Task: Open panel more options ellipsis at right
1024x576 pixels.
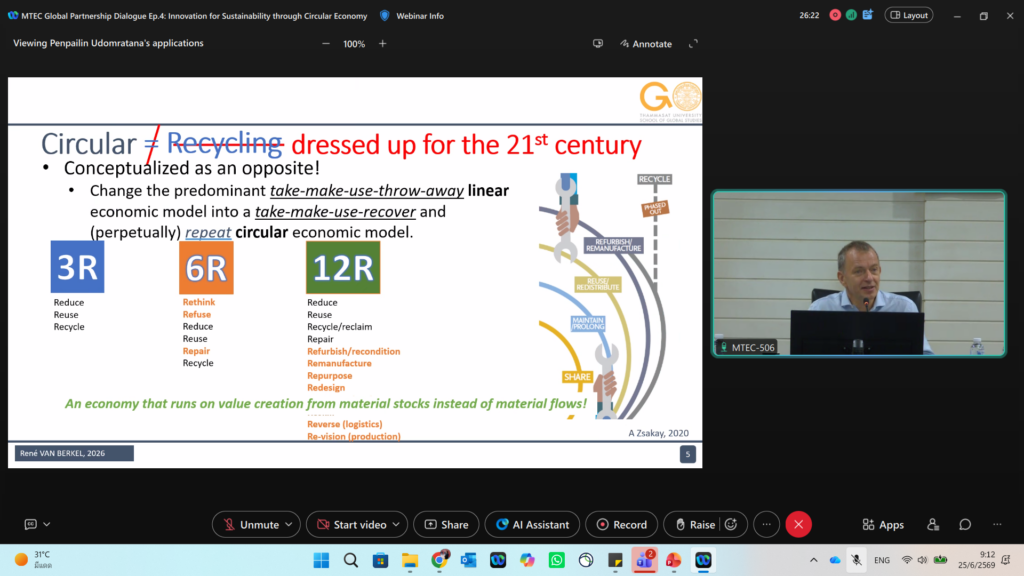Action: (x=997, y=524)
